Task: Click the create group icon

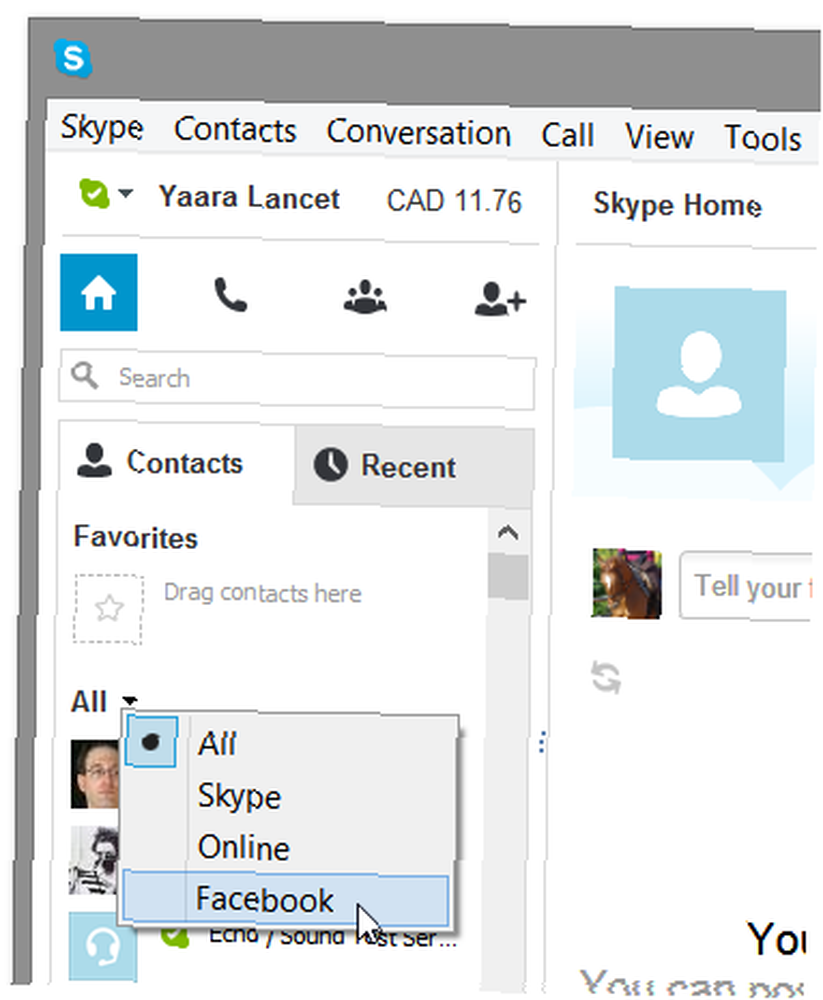Action: click(x=365, y=296)
